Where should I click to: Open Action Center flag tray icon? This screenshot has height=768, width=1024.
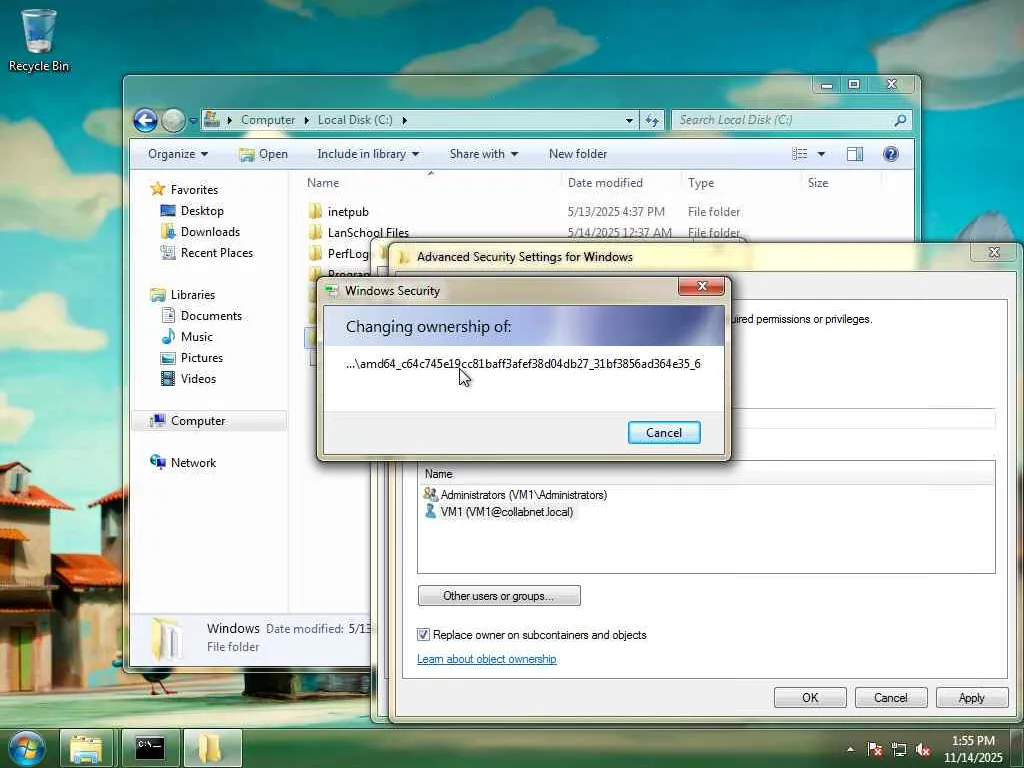(x=874, y=749)
